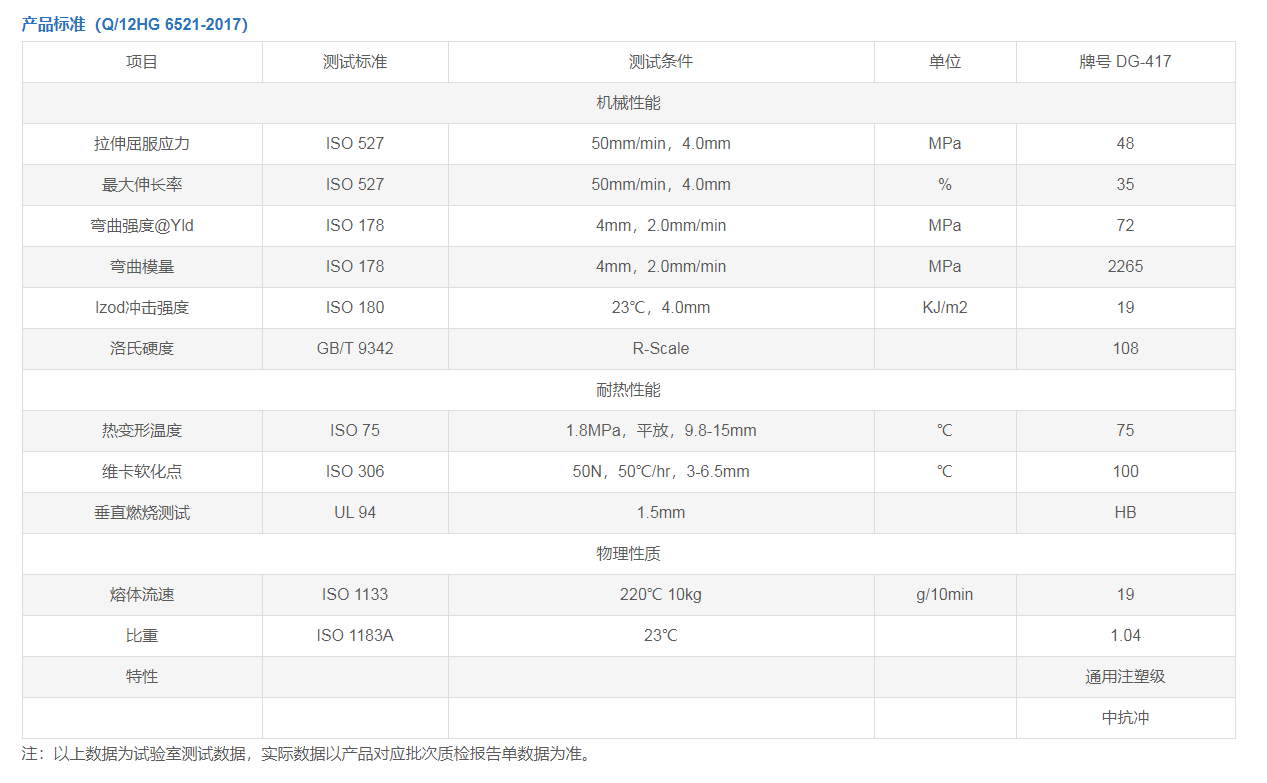
Task: Click the 弯曲模量 row label
Action: 142,267
